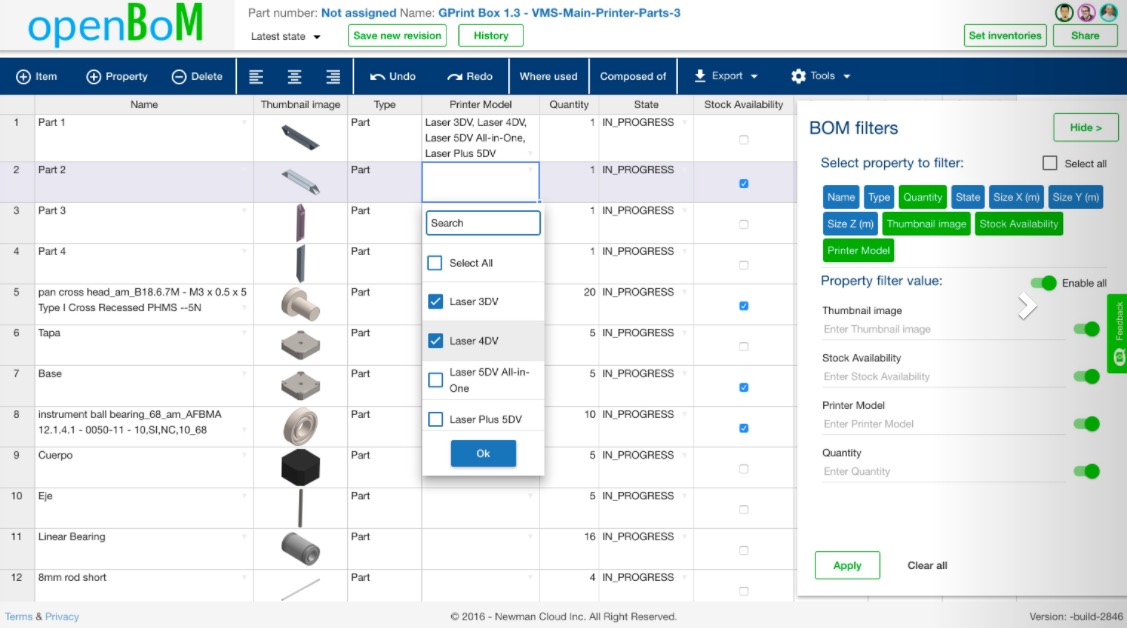Align text right in toolbar
Viewport: 1127px width, 628px height.
[333, 76]
